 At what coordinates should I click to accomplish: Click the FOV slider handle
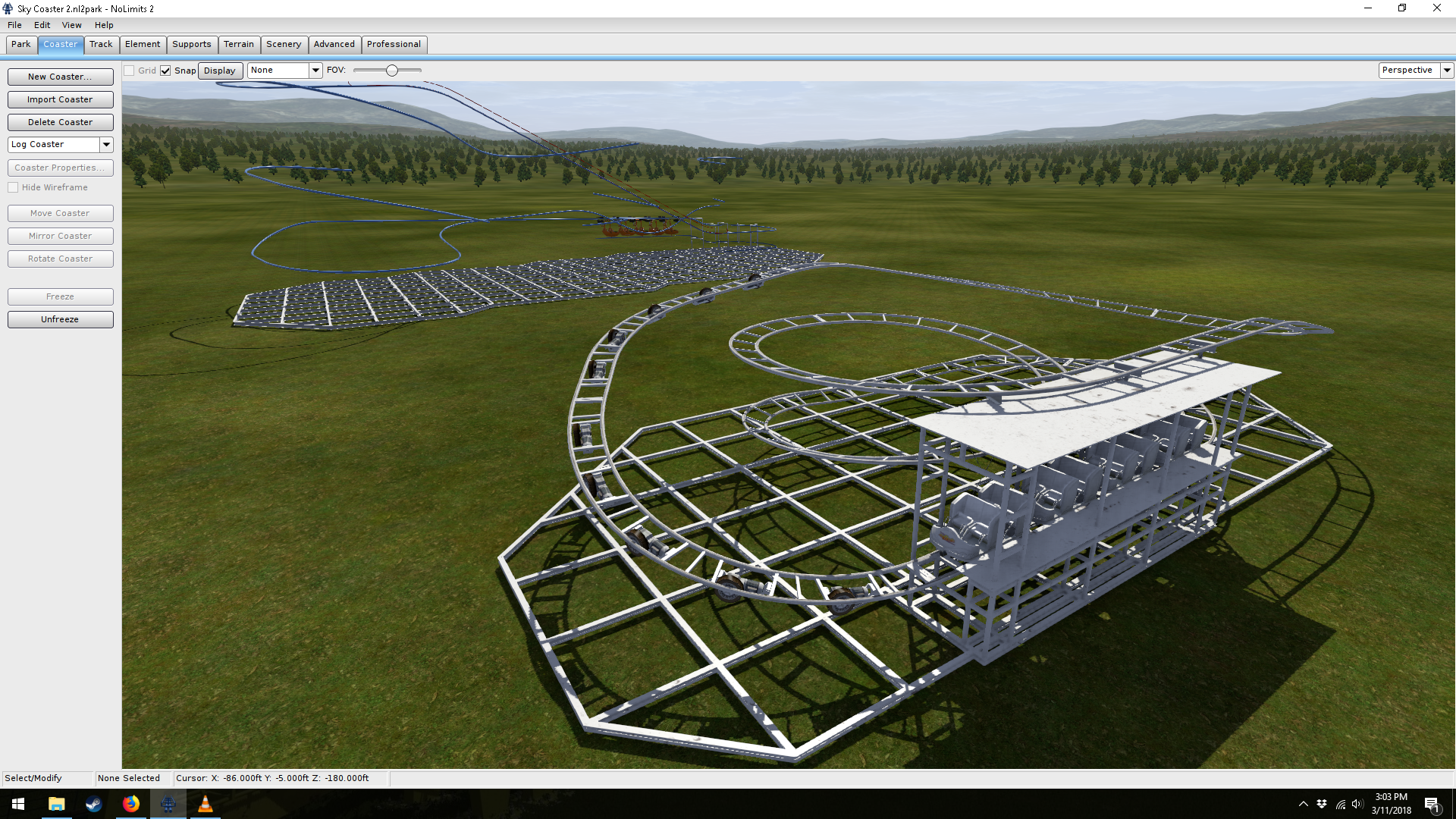[x=392, y=71]
